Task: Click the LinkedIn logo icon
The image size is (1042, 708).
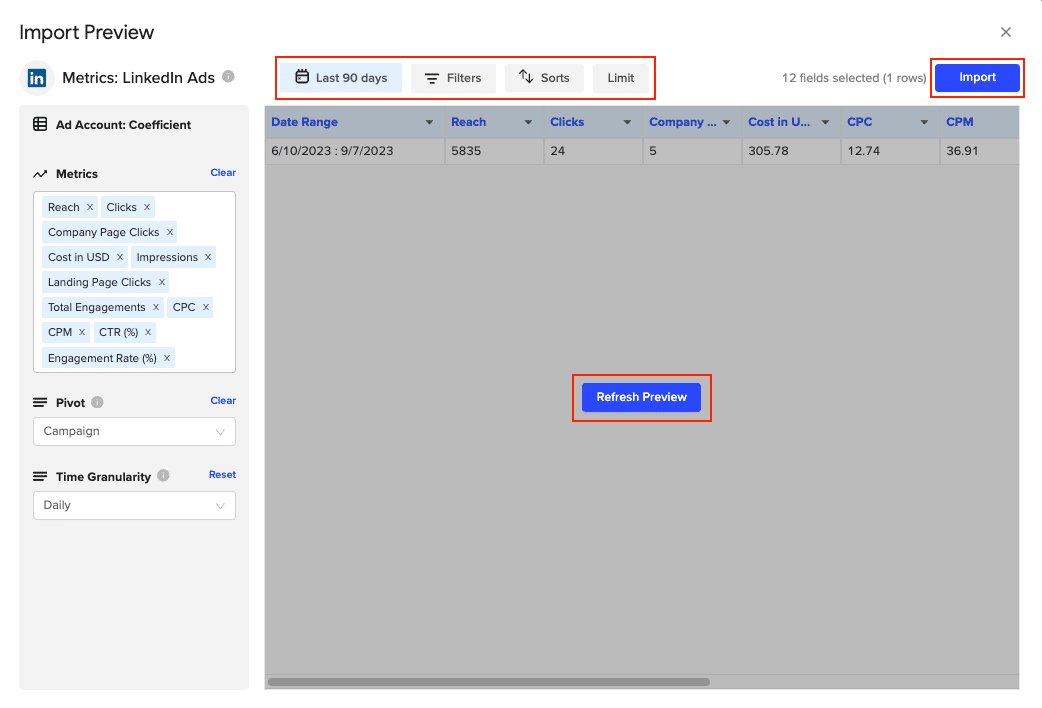Action: coord(37,78)
